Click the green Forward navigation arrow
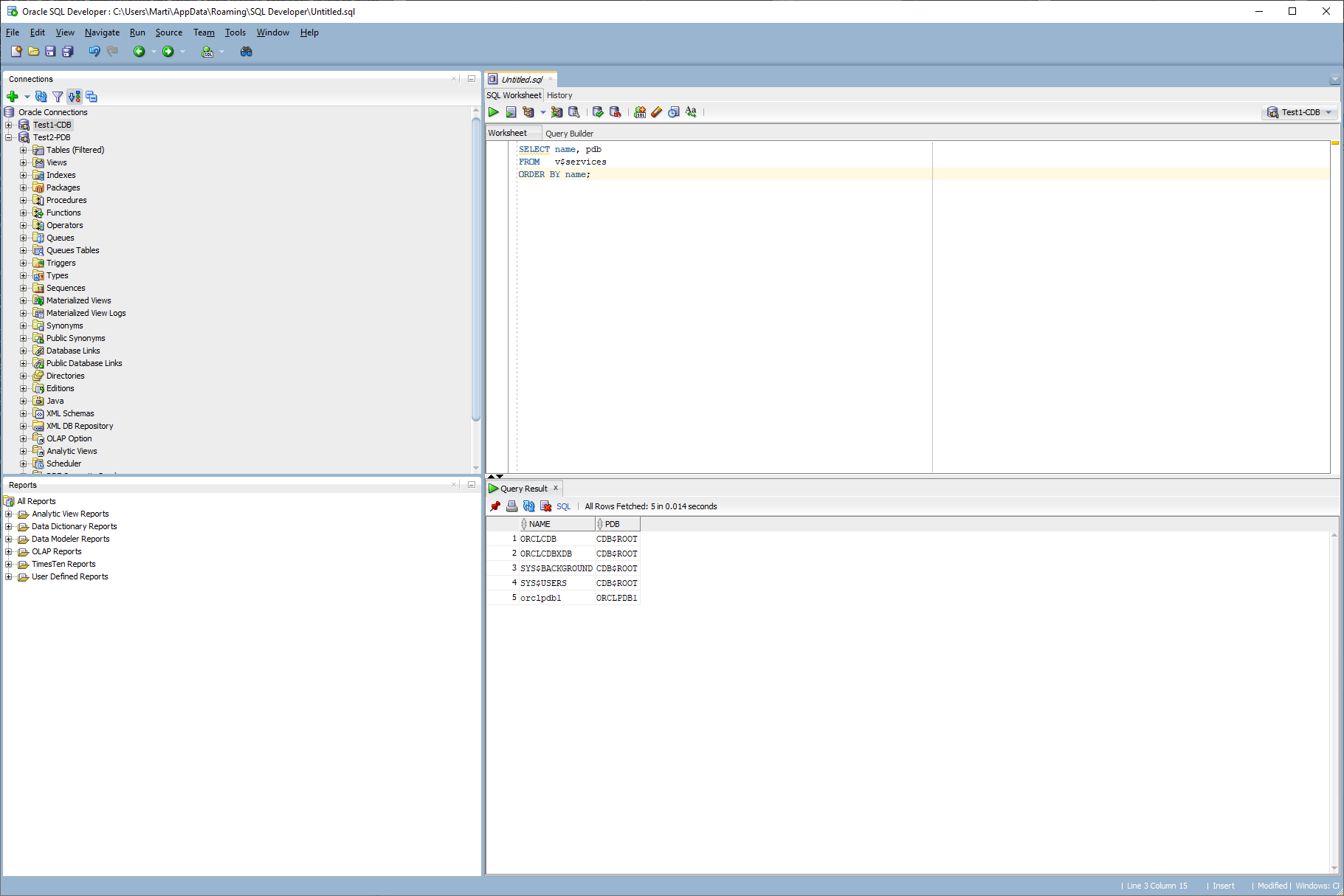1344x896 pixels. [168, 52]
